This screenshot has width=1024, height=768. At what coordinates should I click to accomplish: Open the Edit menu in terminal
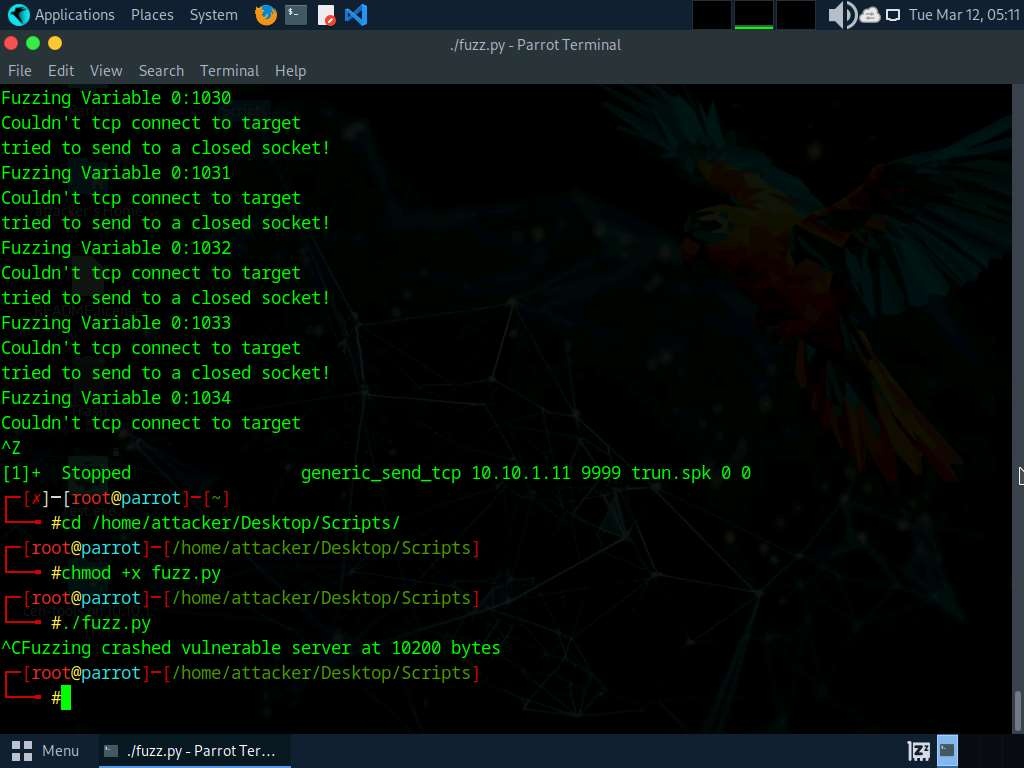coord(61,71)
